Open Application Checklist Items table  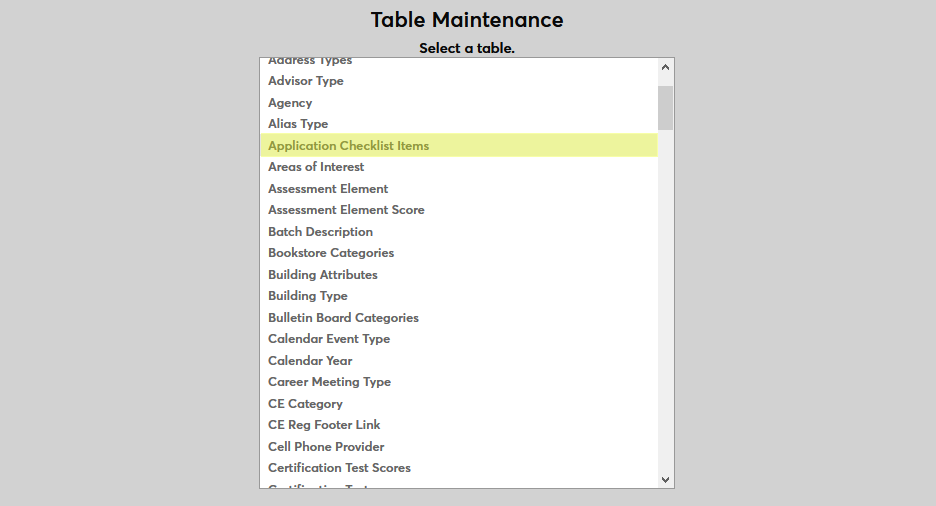tap(348, 146)
